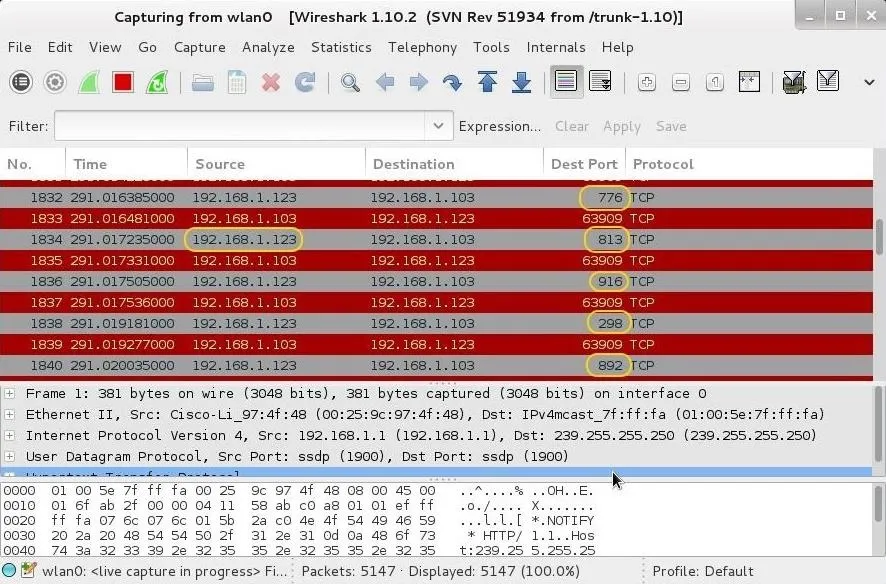Sort by the Time column header

click(x=127, y=164)
